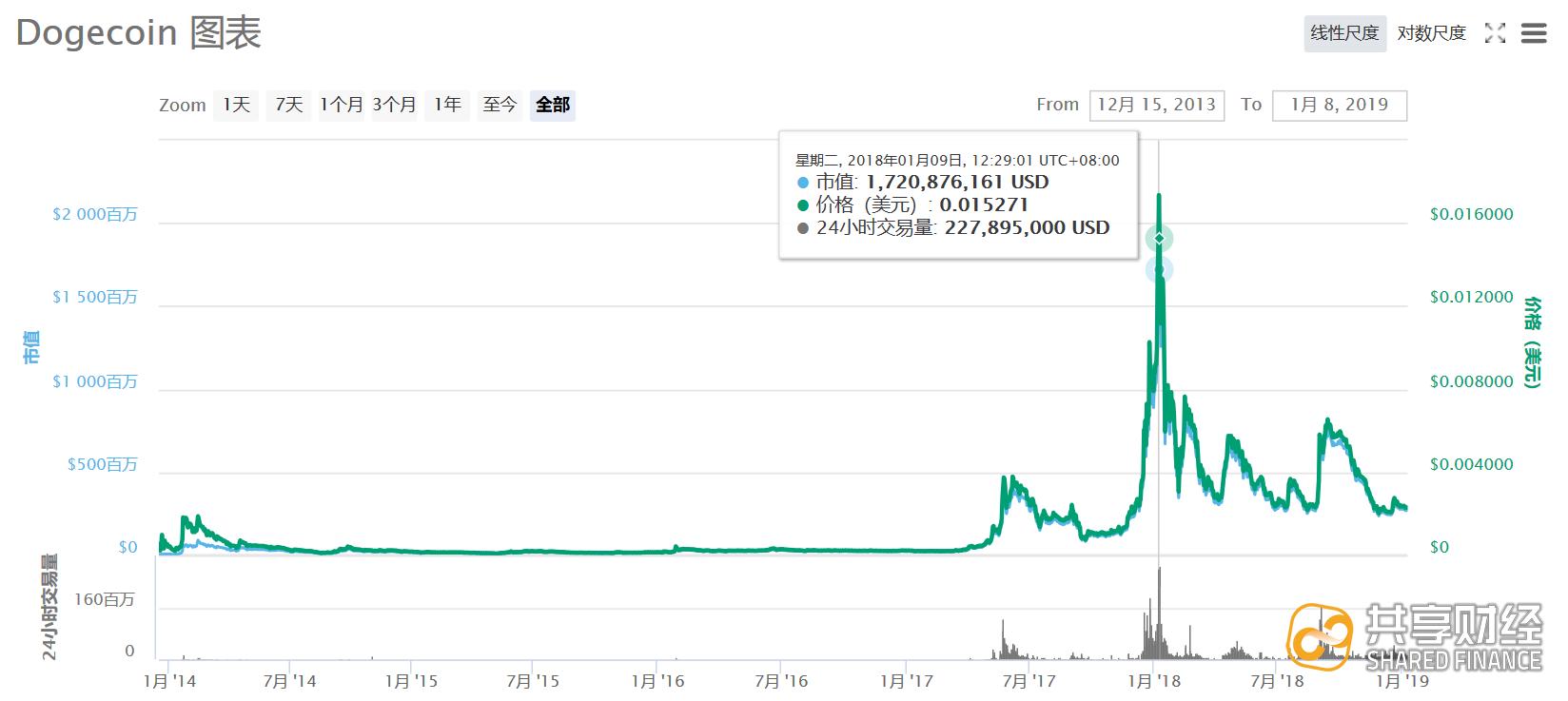Select the 3个月 zoom range
This screenshot has height=701, width=1568.
394,105
